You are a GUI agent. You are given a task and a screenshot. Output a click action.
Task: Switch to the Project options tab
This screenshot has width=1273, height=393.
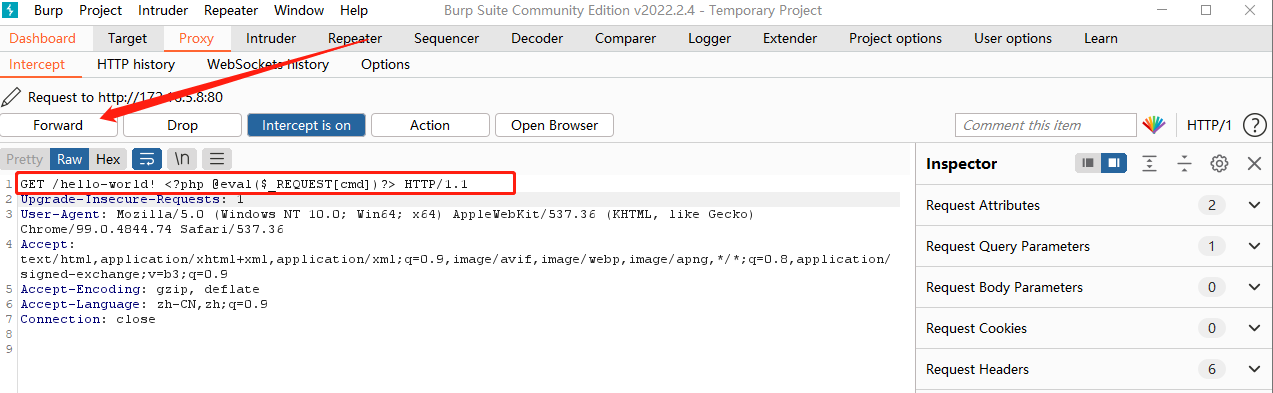coord(896,38)
